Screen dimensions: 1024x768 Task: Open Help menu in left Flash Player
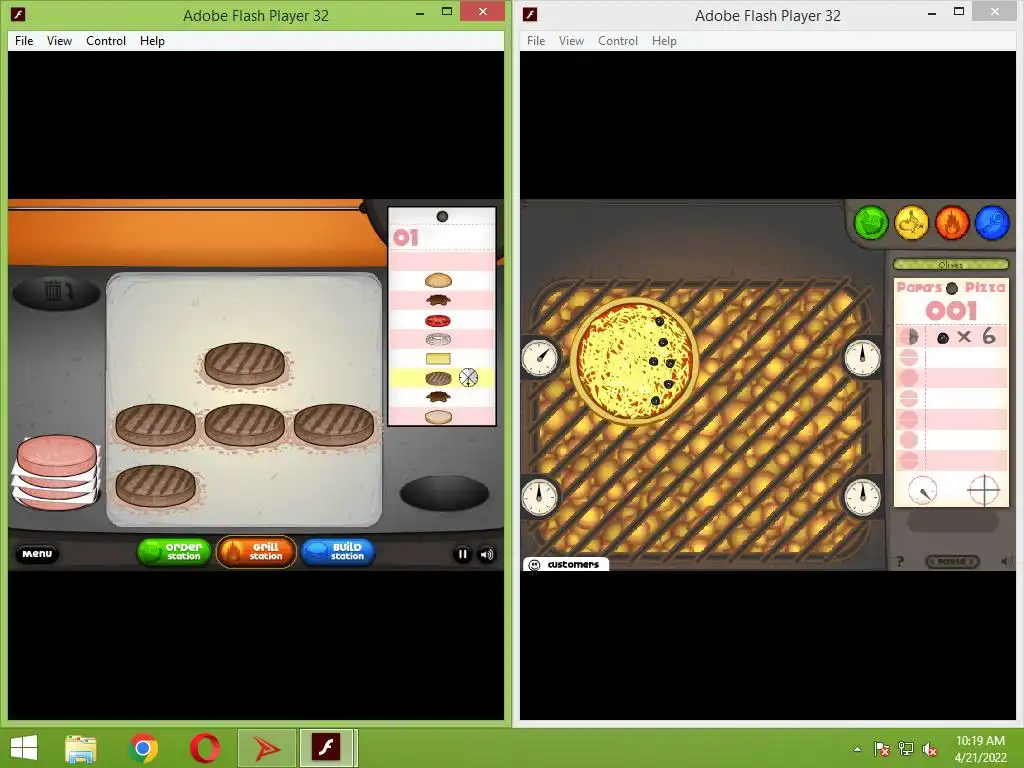152,40
